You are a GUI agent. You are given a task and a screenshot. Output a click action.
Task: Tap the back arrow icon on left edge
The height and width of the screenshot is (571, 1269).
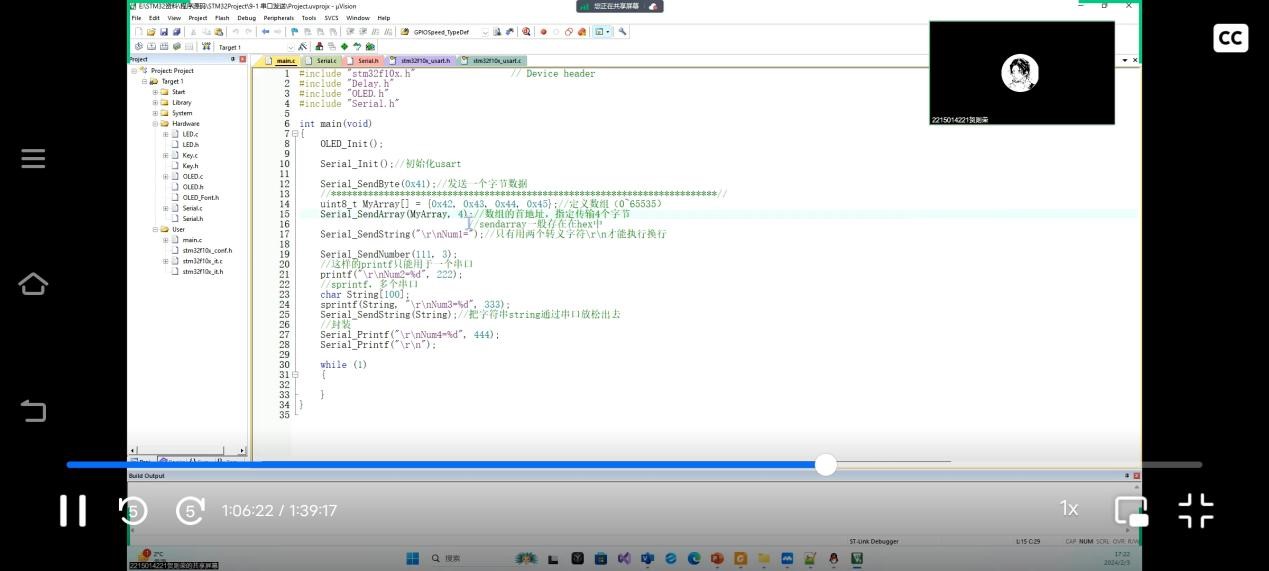tap(33, 410)
